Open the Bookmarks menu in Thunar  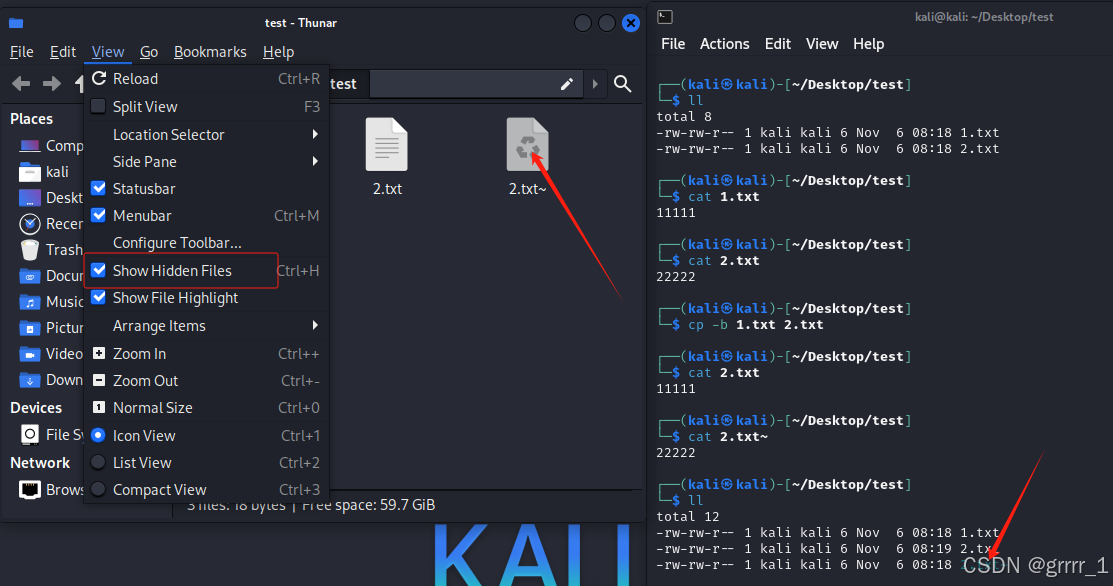click(210, 52)
